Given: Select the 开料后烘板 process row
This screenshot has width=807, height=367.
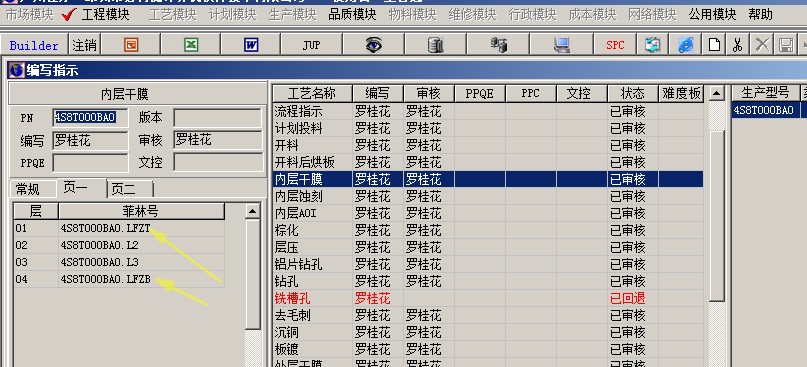Looking at the screenshot, I should click(x=488, y=162).
